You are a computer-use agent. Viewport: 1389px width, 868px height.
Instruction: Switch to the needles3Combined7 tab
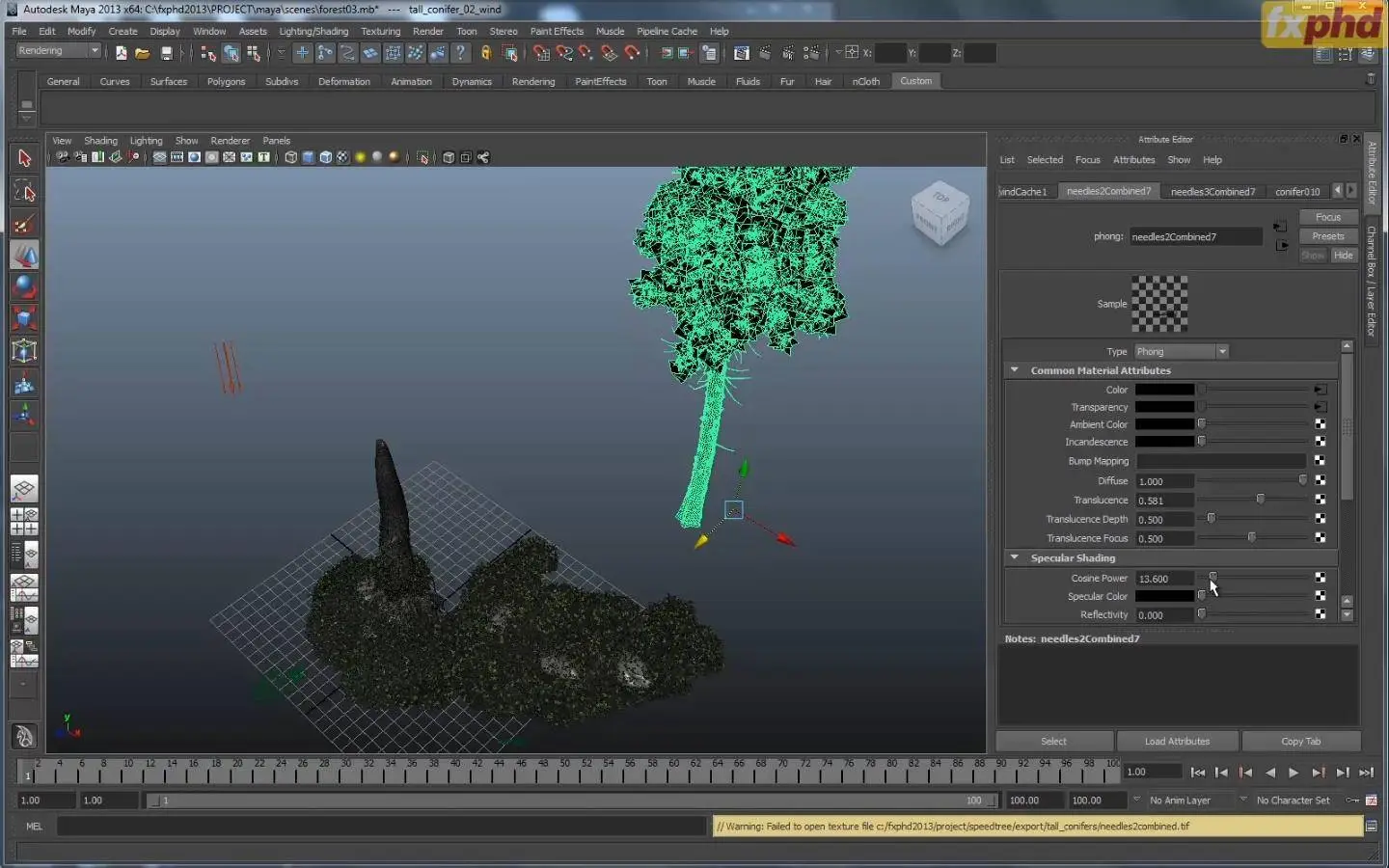tap(1212, 191)
